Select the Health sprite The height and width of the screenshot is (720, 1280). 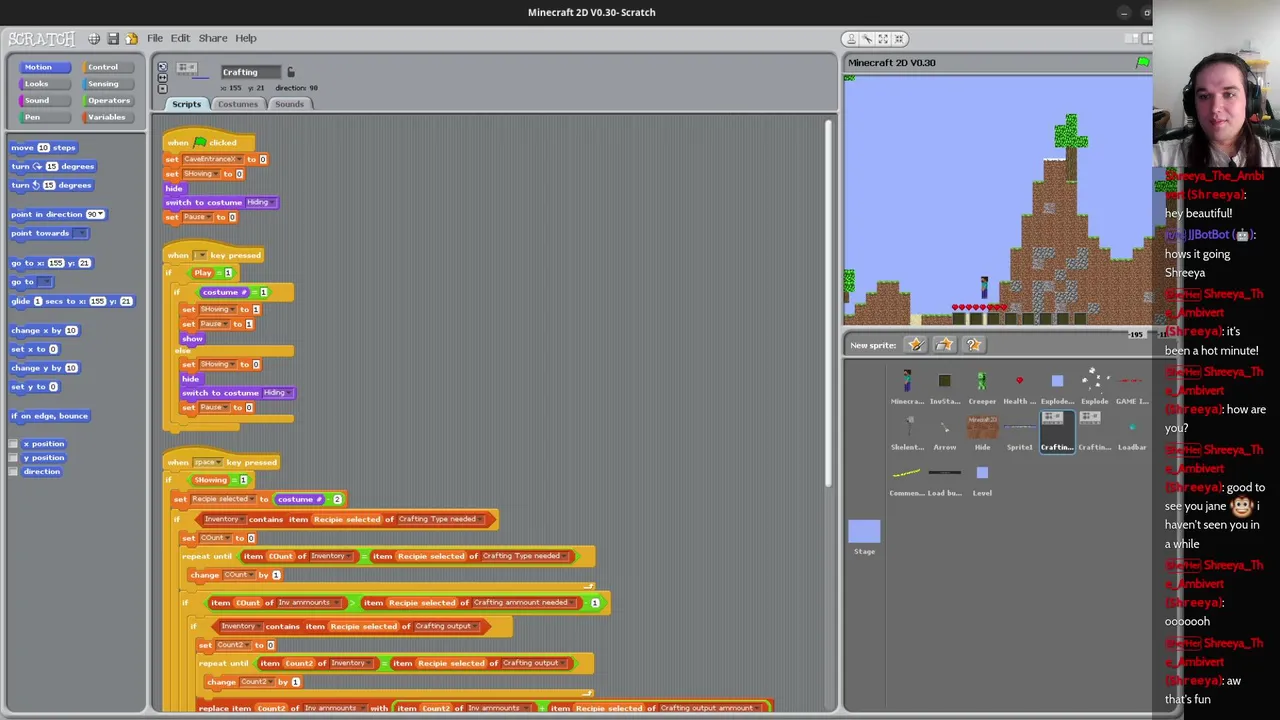click(1019, 385)
